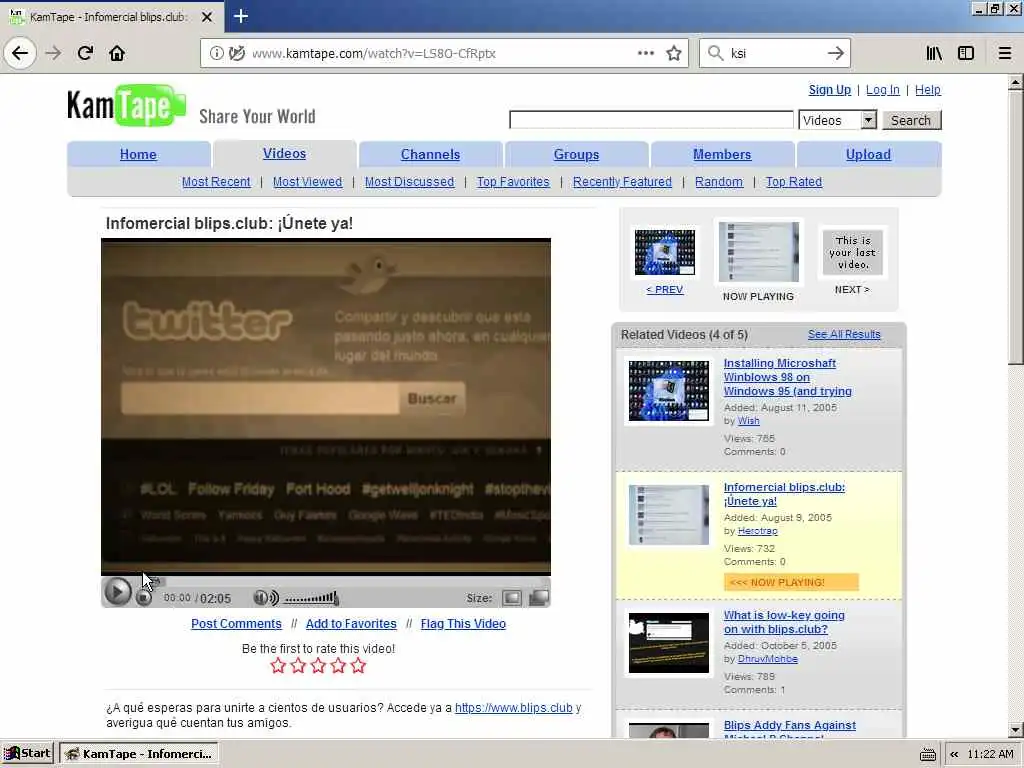
Task: Click the PREV video thumbnail
Action: coord(665,252)
